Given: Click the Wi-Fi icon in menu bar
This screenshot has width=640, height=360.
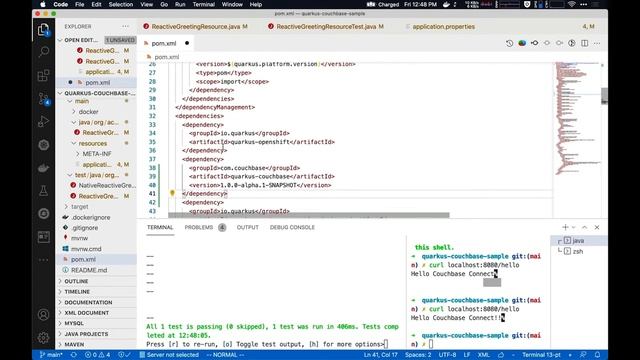Looking at the screenshot, I should click(x=571, y=4).
